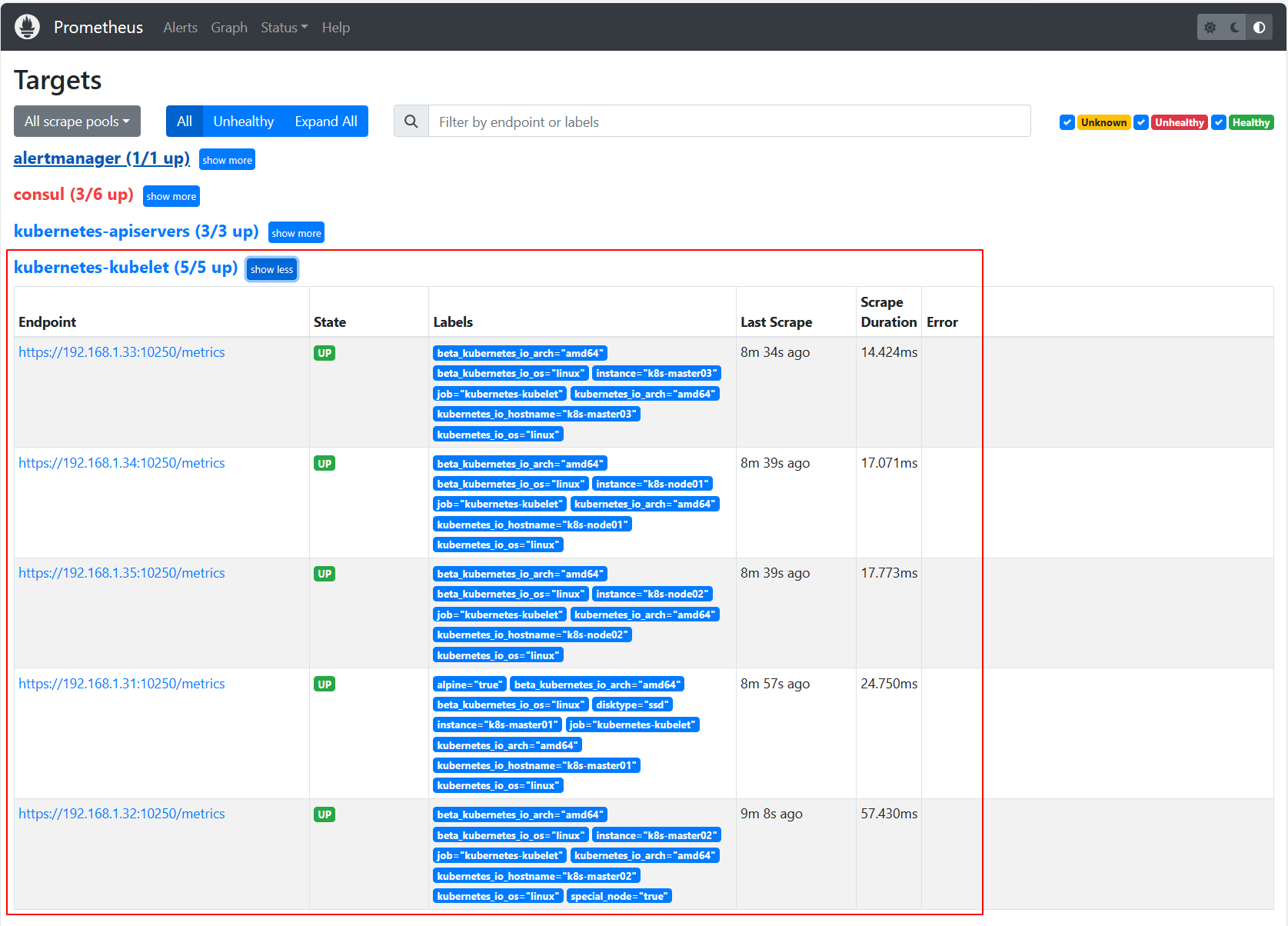Open the 192.168.1.34:10250 metrics endpoint

[x=121, y=463]
